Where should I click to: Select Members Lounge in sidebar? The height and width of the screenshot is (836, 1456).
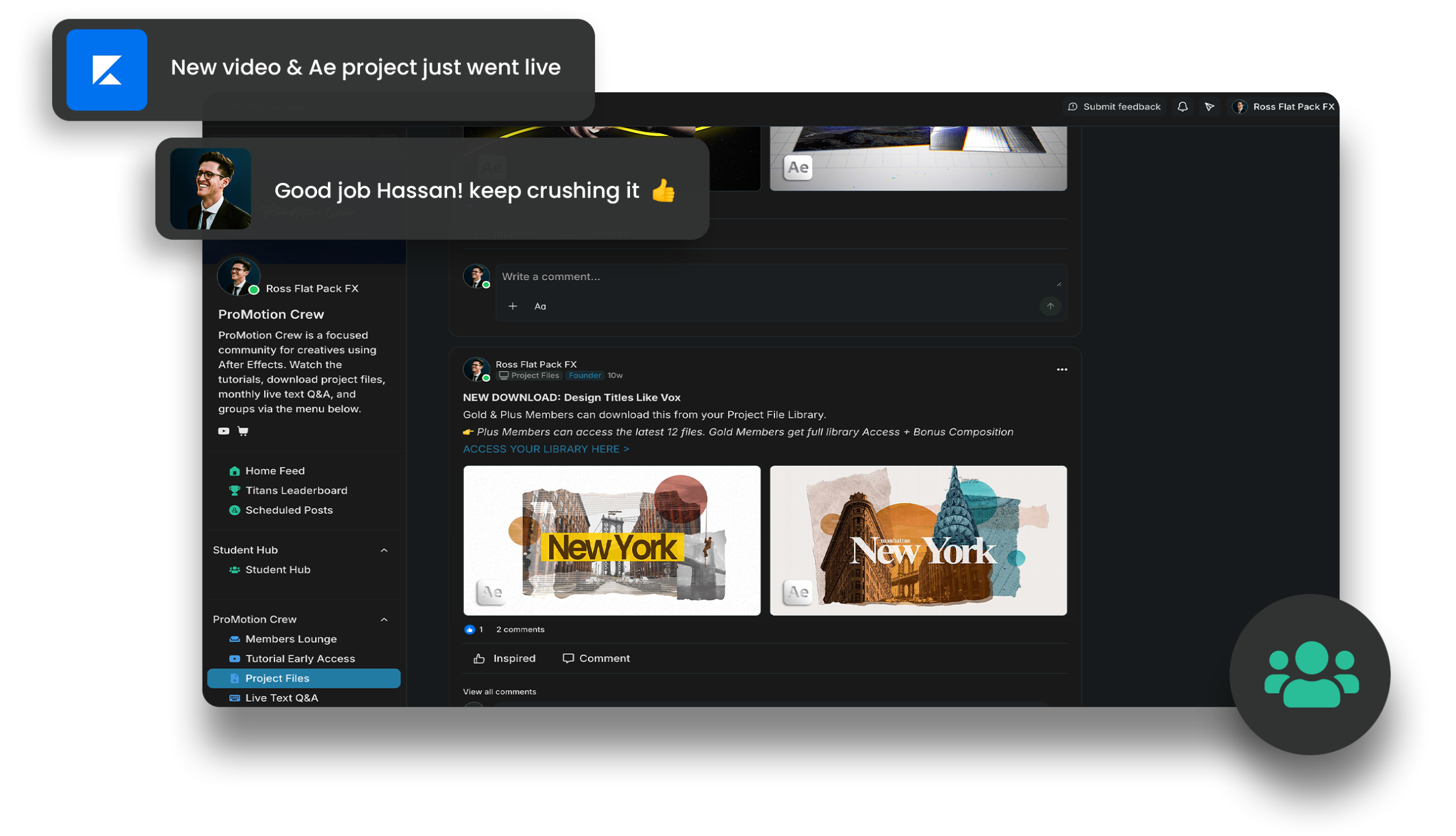click(291, 639)
